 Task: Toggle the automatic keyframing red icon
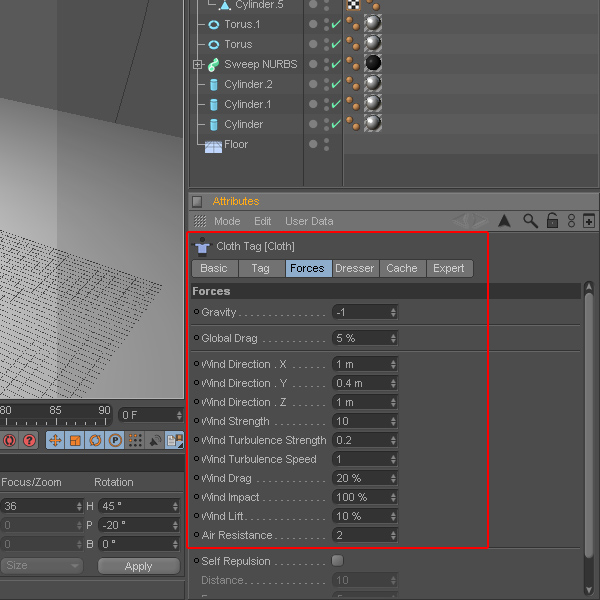pyautogui.click(x=9, y=440)
